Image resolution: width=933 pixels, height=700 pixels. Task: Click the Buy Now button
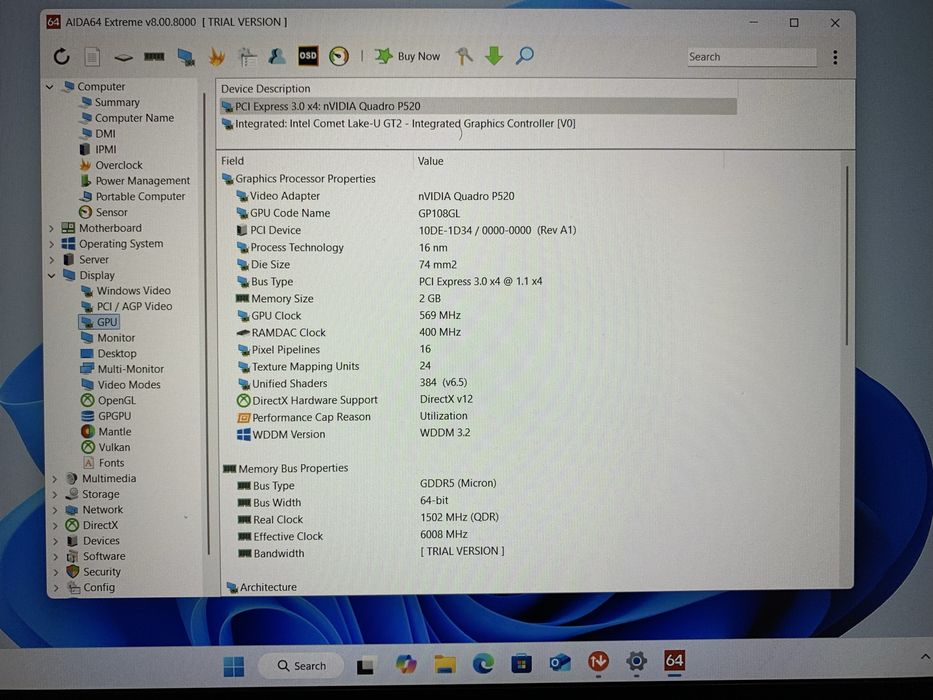tap(408, 57)
